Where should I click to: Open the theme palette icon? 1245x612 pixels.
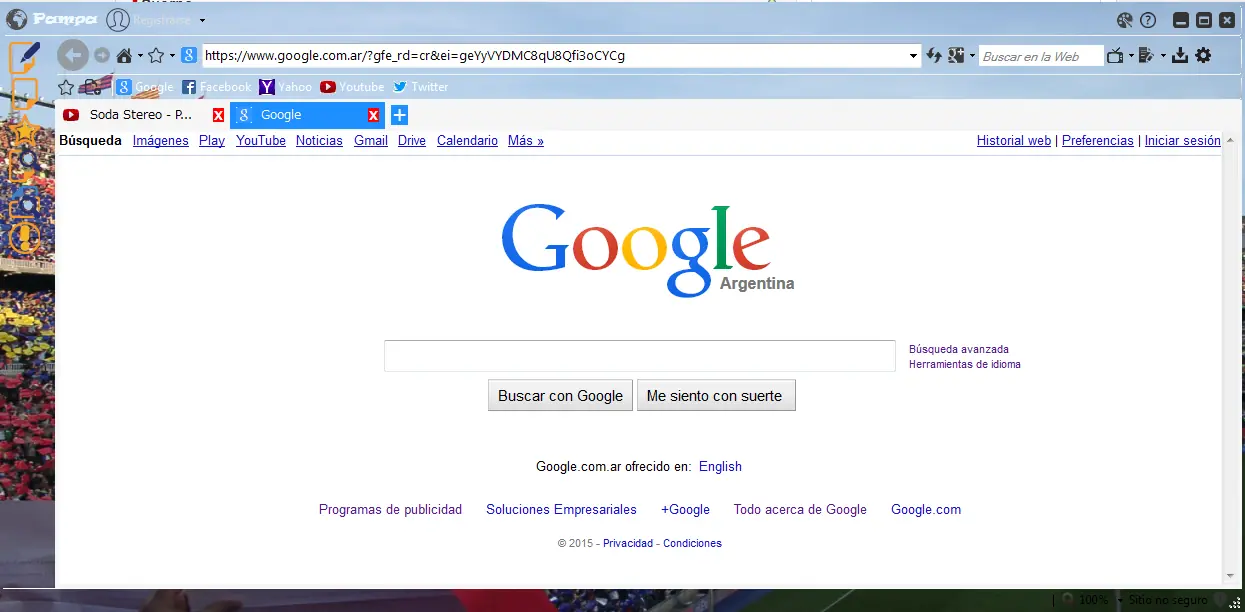coord(1125,20)
